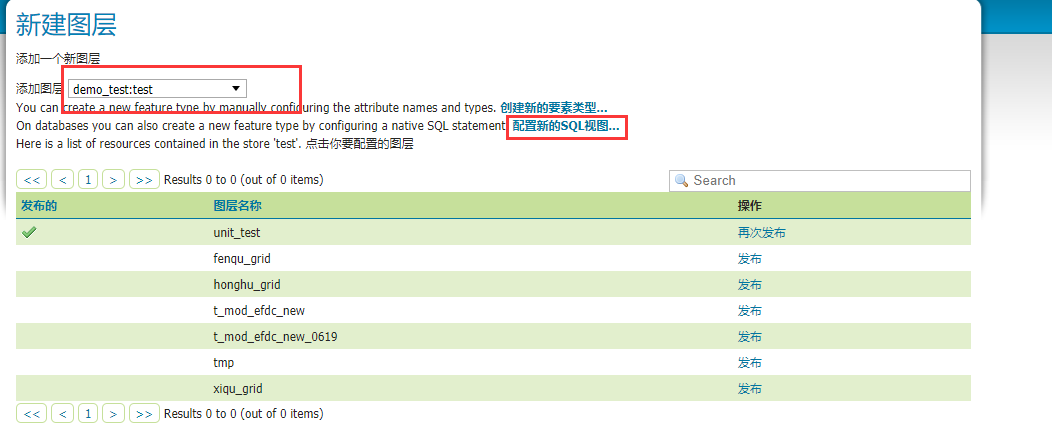The image size is (1052, 446).
Task: Click top pagination previous page button
Action: pos(62,180)
